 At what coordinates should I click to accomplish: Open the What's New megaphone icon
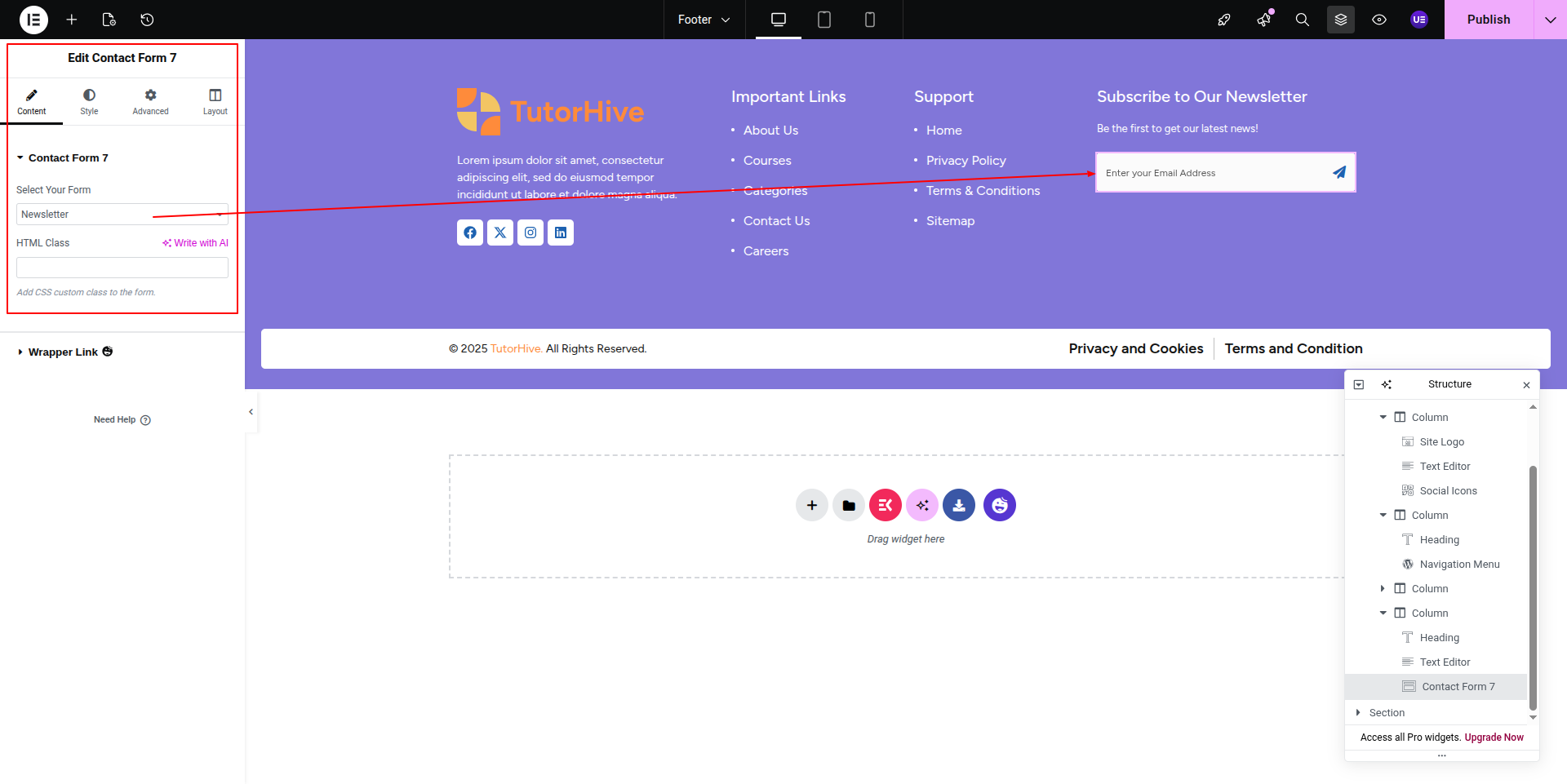(1263, 20)
